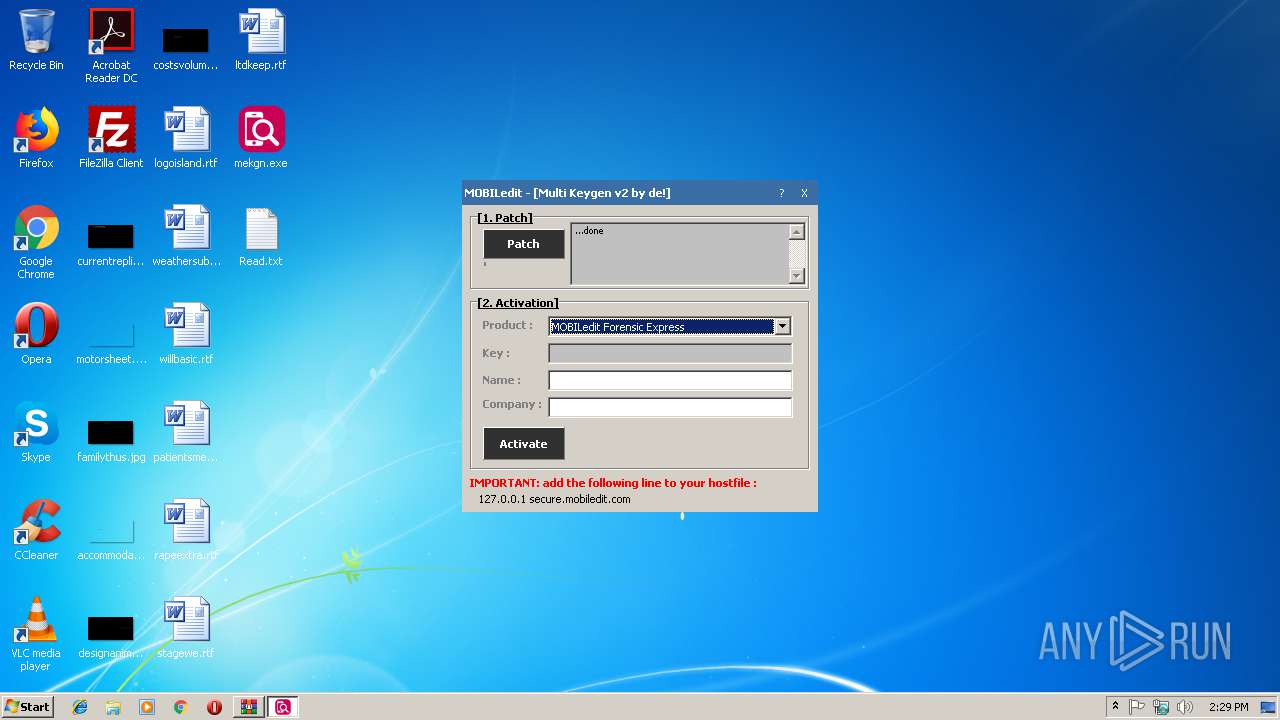Viewport: 1280px width, 720px height.
Task: Click the keygen help question mark
Action: [x=781, y=193]
